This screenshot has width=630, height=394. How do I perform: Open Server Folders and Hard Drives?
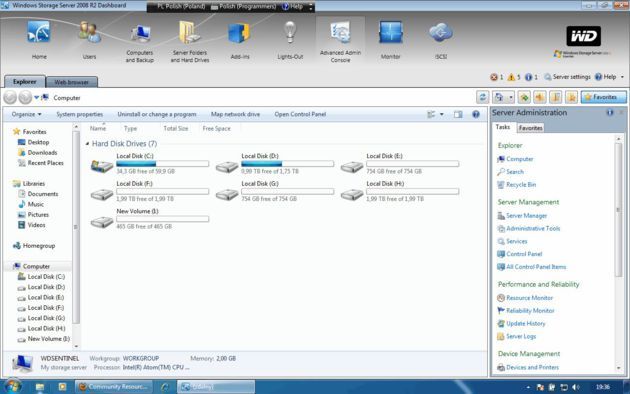tap(190, 42)
